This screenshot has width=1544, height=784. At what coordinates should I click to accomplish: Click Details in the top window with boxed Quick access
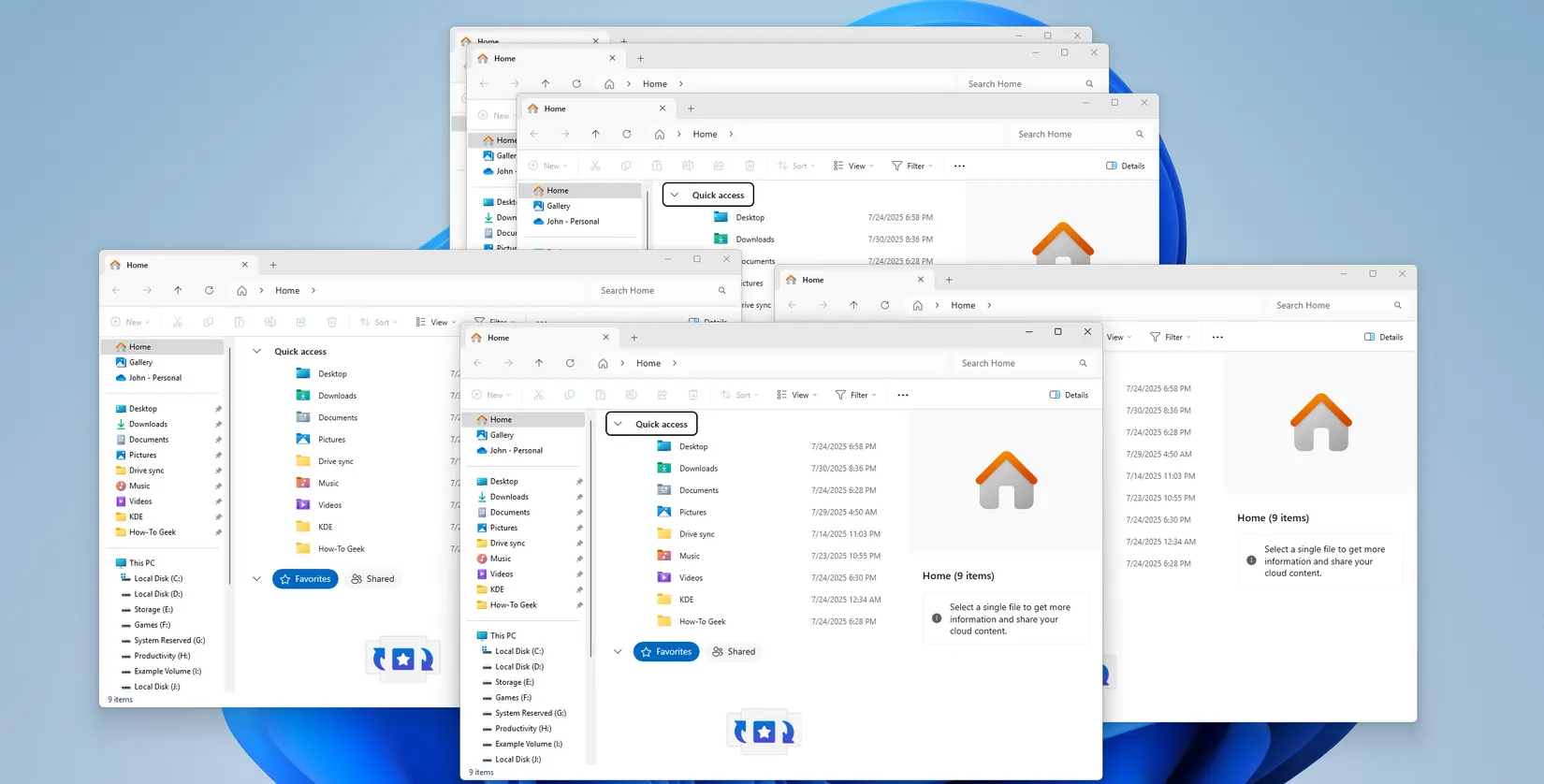(1125, 166)
